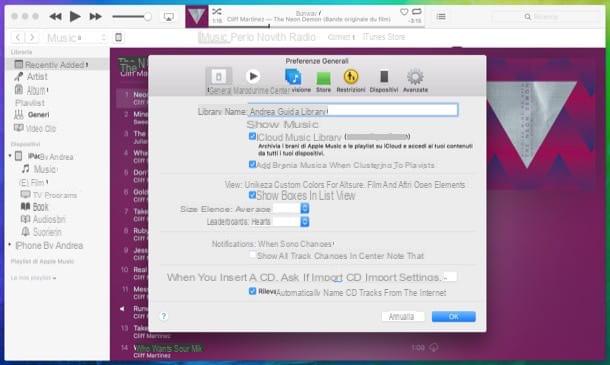Open Playback preferences tab icon
Screen dimensions: 610x365
253,77
